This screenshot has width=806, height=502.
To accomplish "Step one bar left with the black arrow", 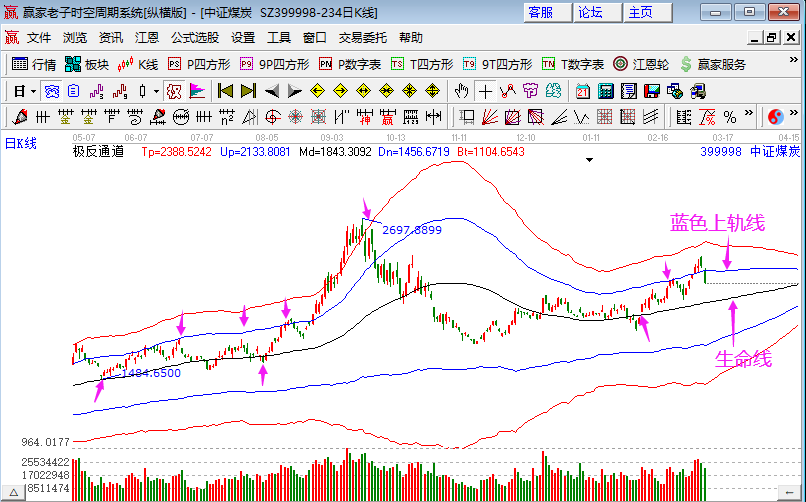I will point(271,91).
